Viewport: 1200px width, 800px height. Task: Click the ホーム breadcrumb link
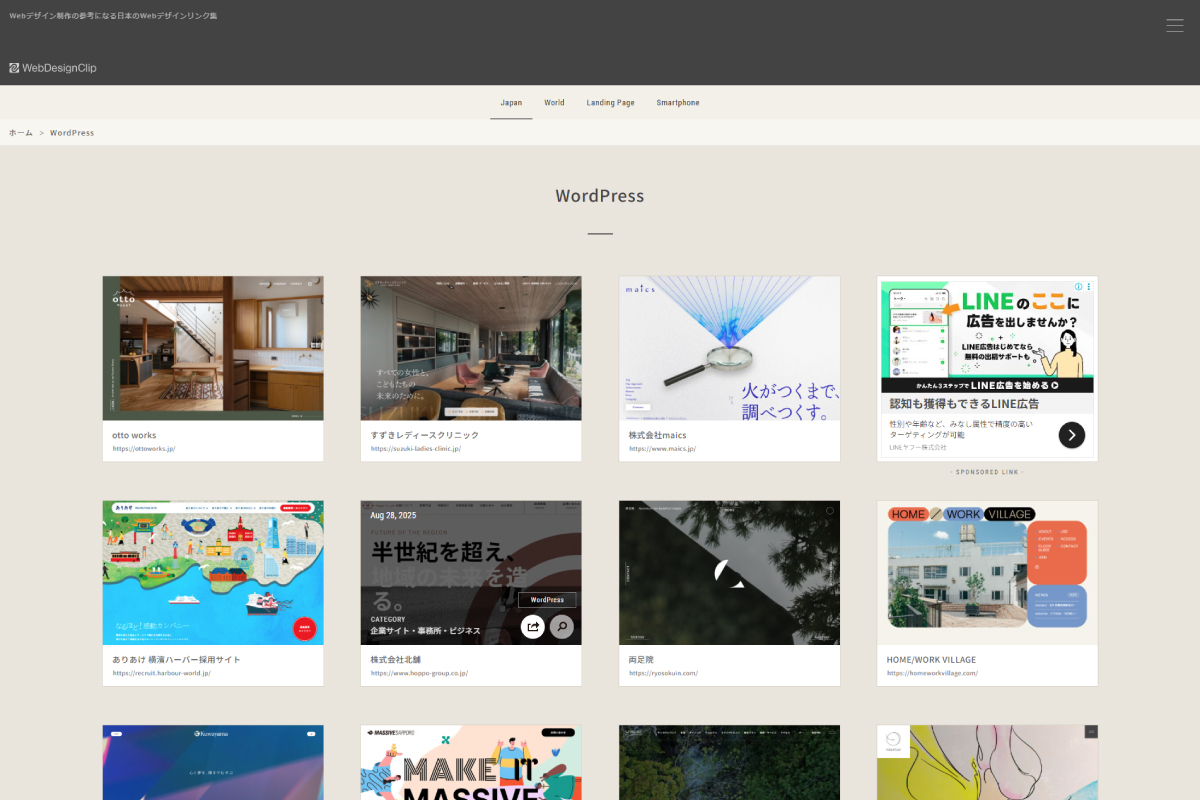(x=21, y=133)
